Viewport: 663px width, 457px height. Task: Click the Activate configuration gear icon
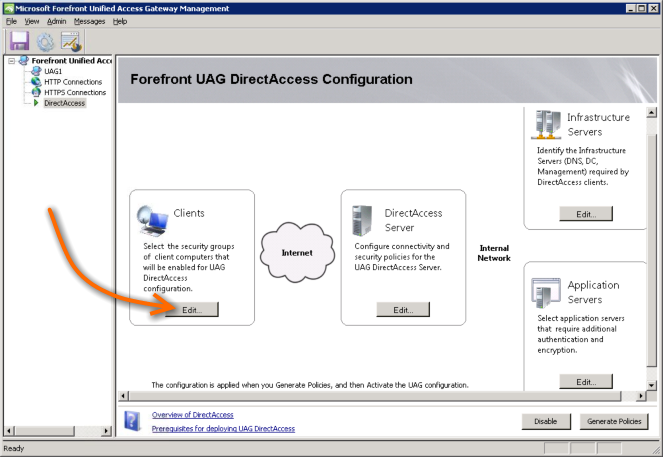pos(45,42)
